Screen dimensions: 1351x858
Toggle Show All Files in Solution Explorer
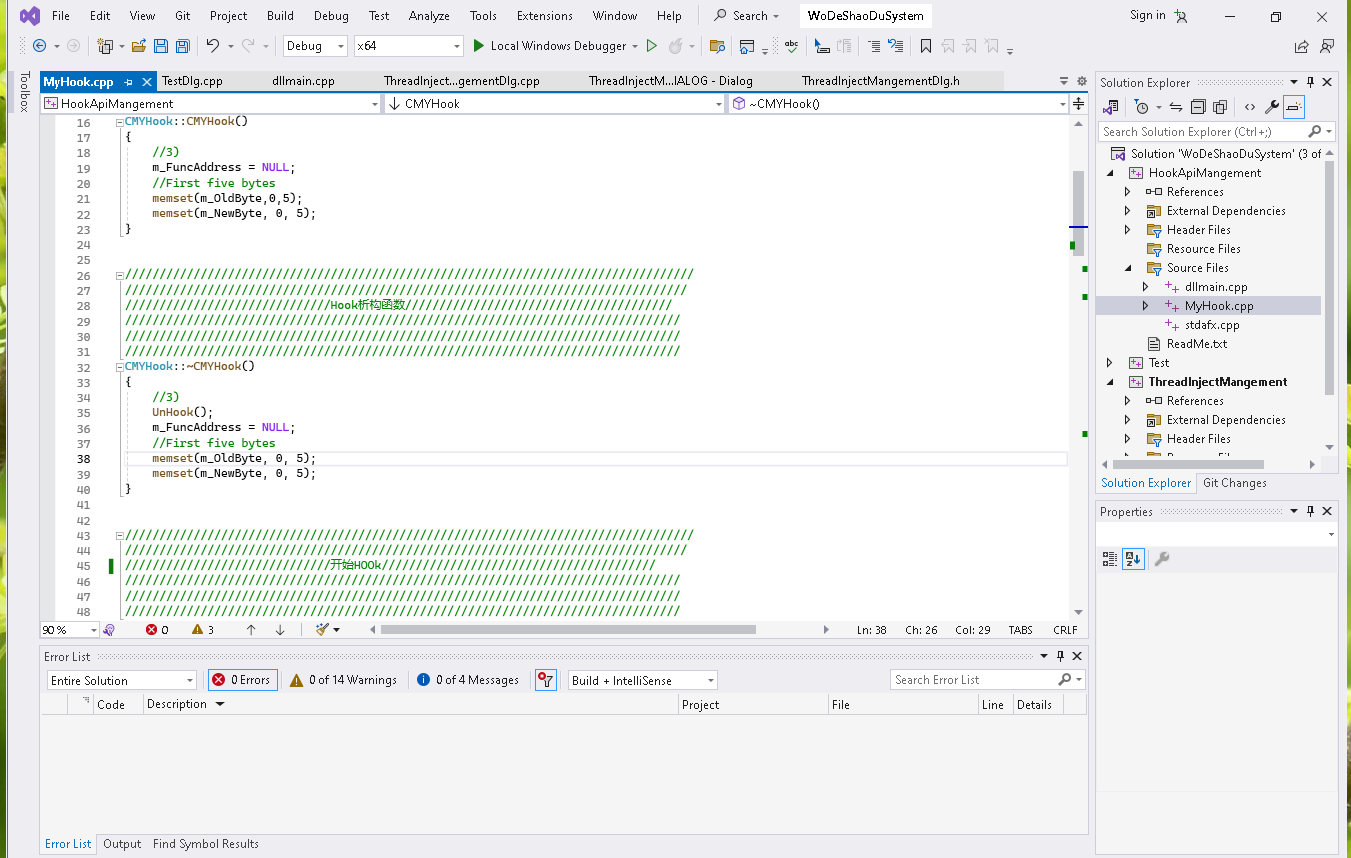[x=1220, y=107]
